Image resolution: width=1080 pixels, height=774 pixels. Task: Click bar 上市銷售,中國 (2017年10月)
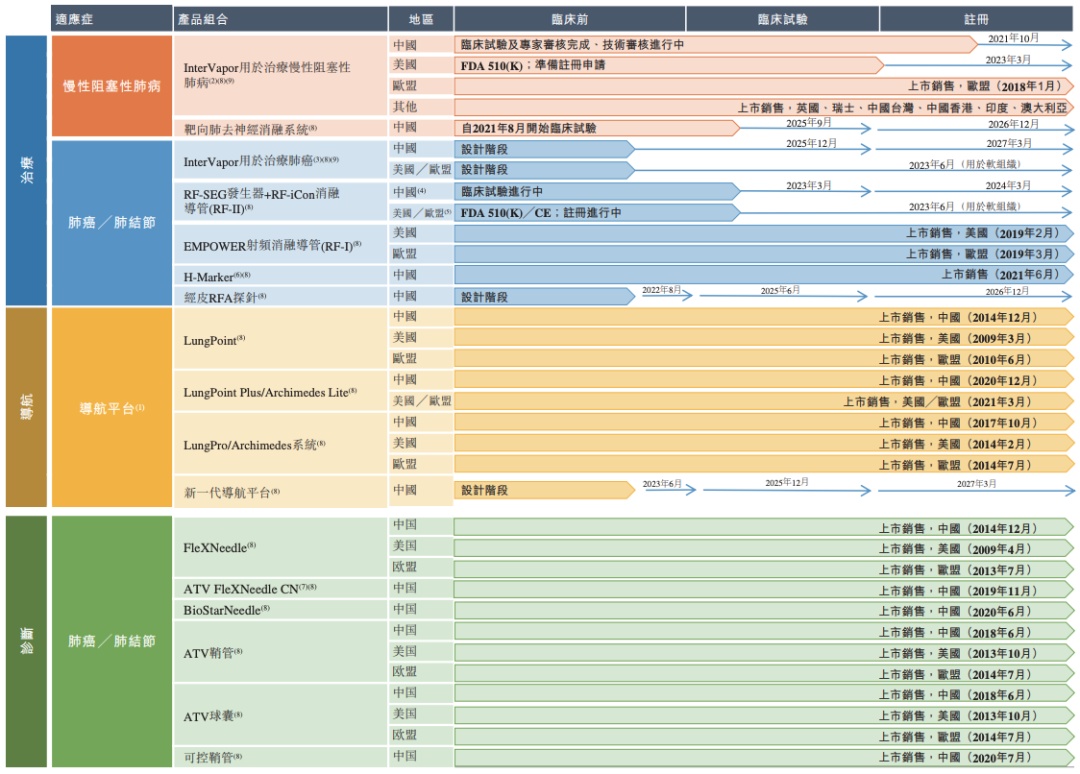point(764,423)
